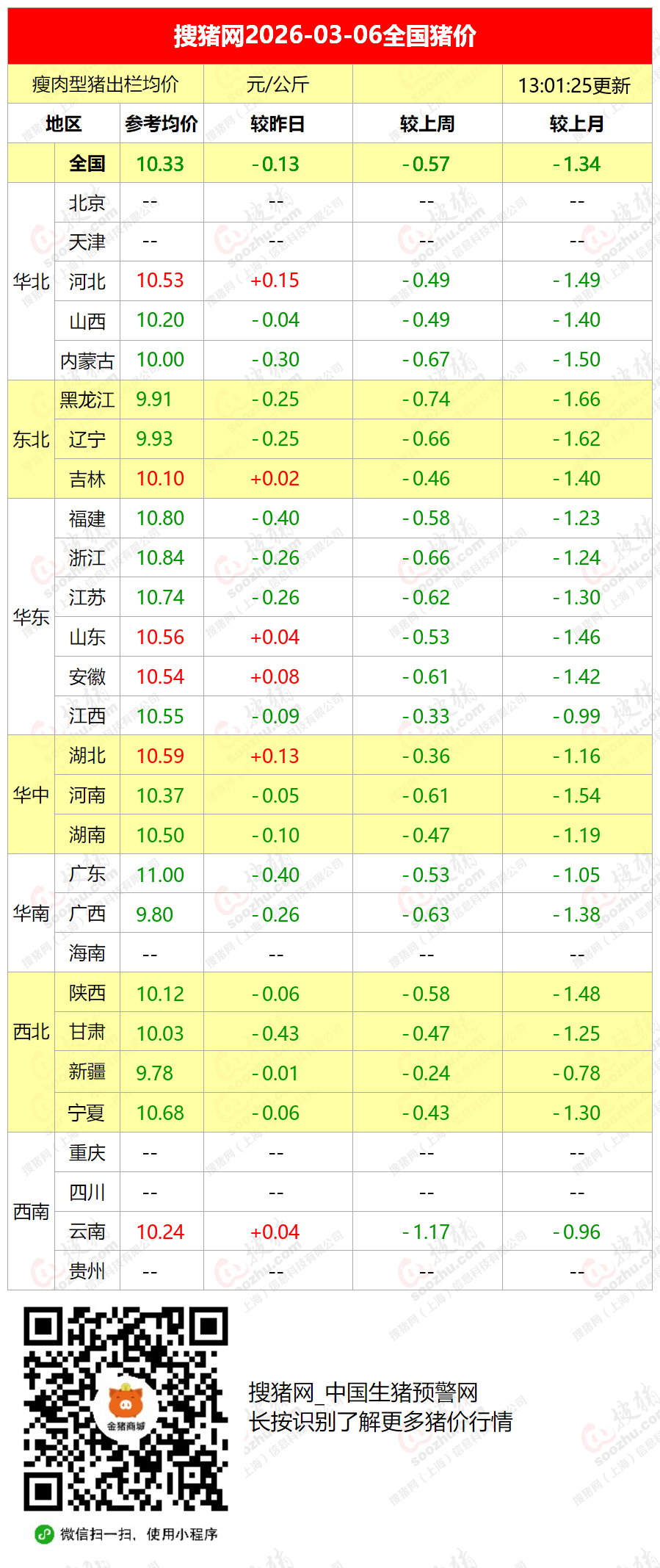Click the 湖北 daily change +0.13
The width and height of the screenshot is (660, 1568).
[x=275, y=756]
